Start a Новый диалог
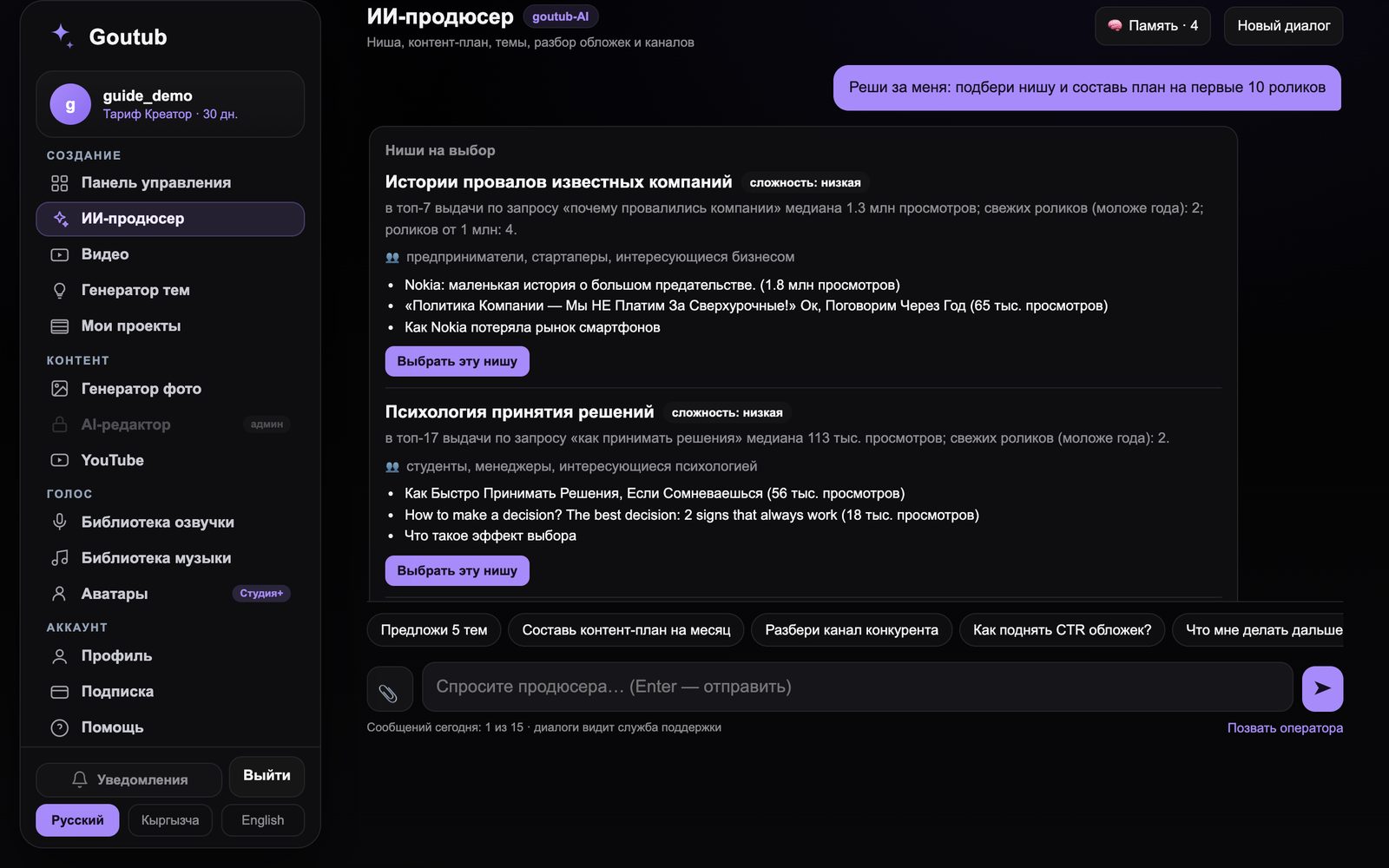The width and height of the screenshot is (1389, 868). [x=1283, y=26]
